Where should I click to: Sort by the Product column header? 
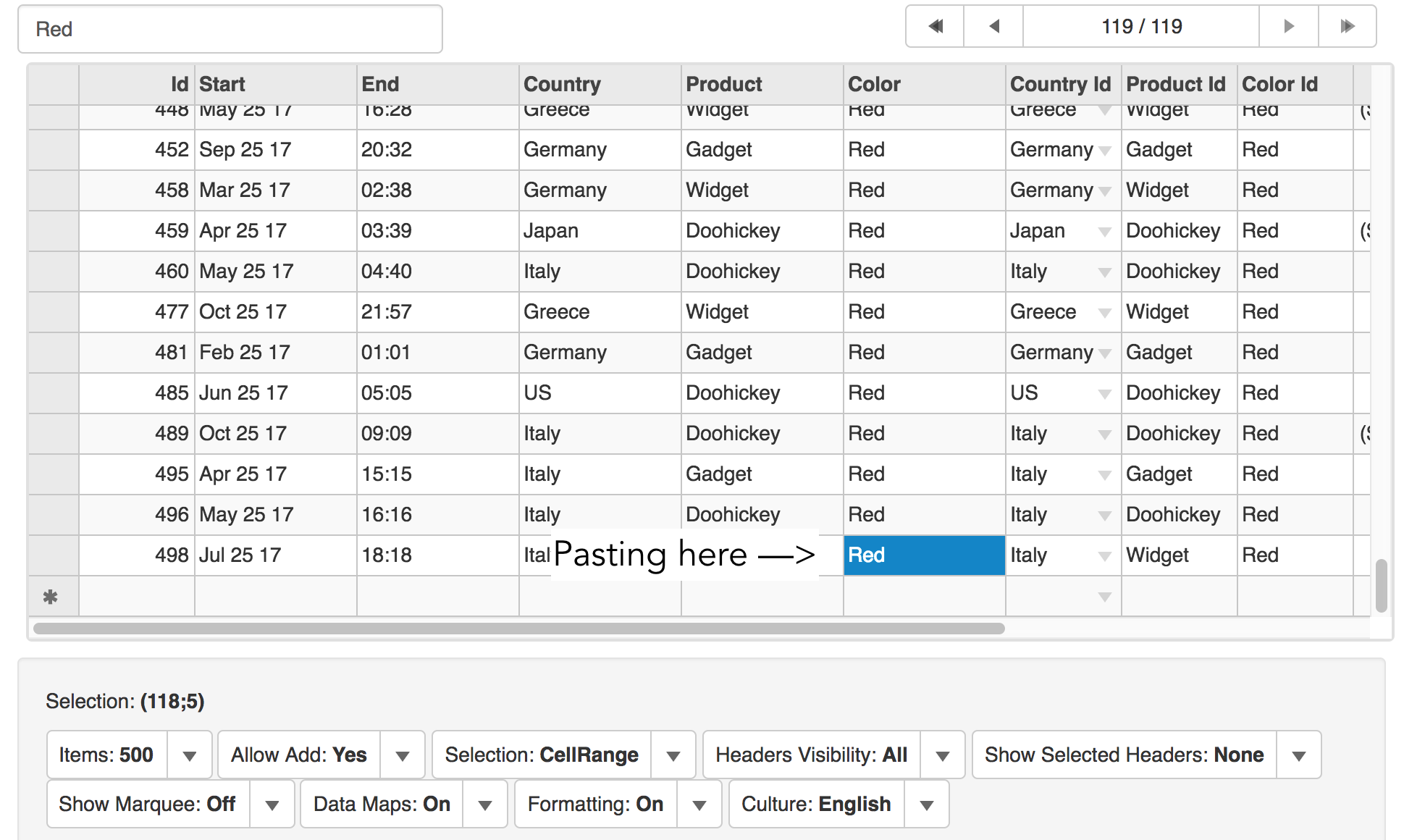(724, 84)
